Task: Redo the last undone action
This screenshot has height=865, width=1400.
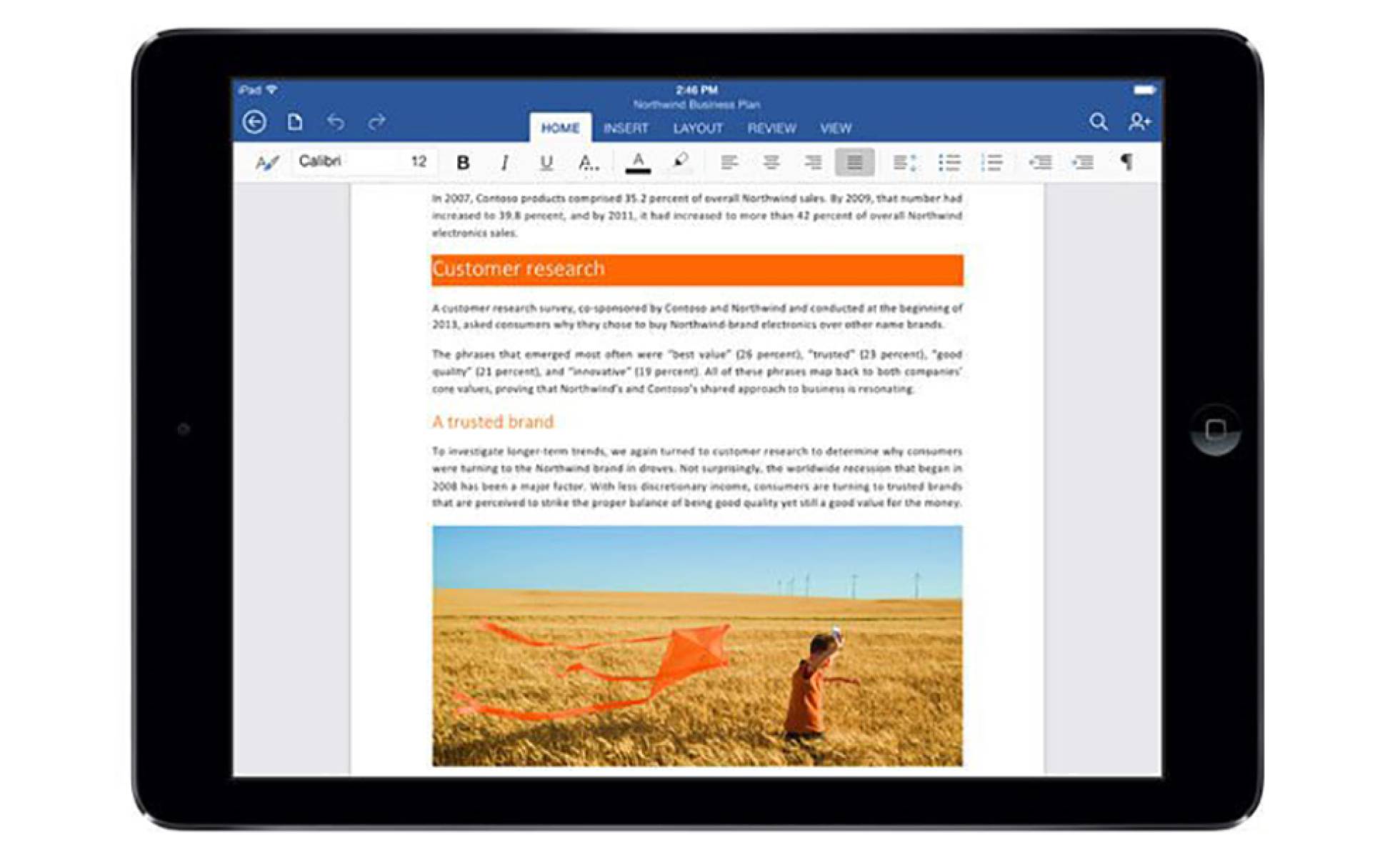Action: tap(376, 122)
